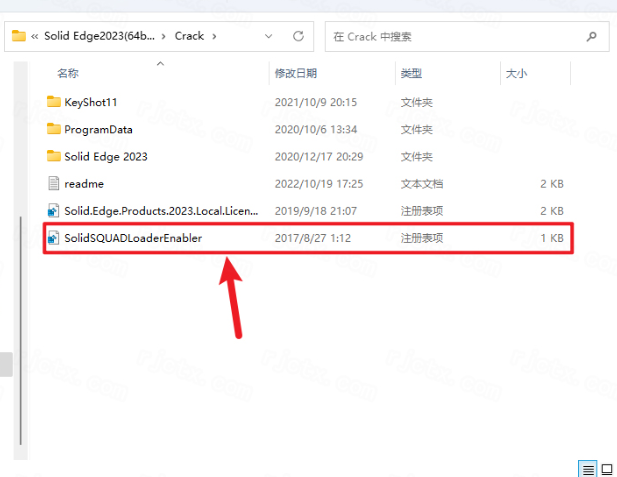Sort files by the 名称 column header
The image size is (617, 477).
(68, 73)
